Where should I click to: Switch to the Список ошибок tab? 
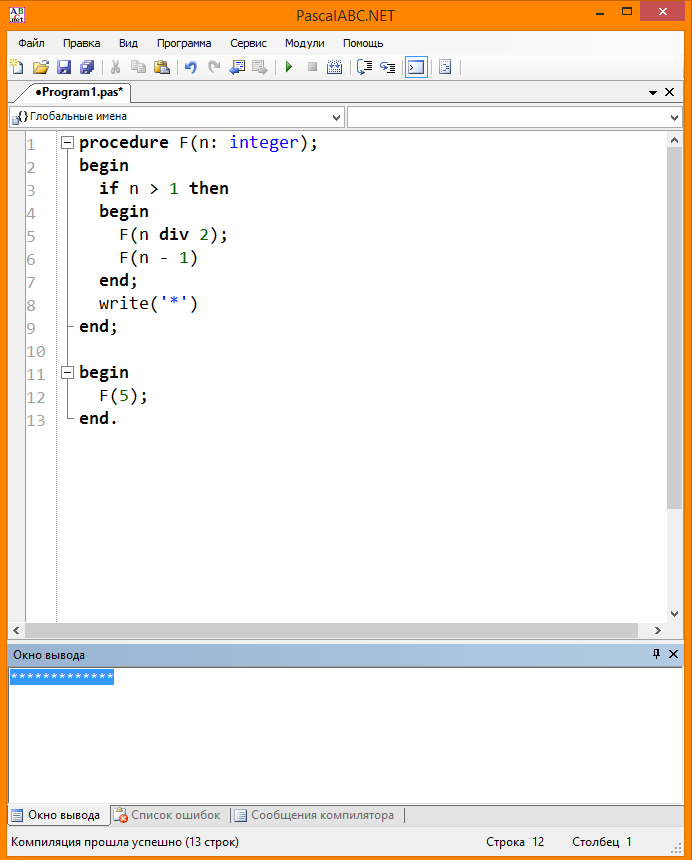(x=168, y=815)
